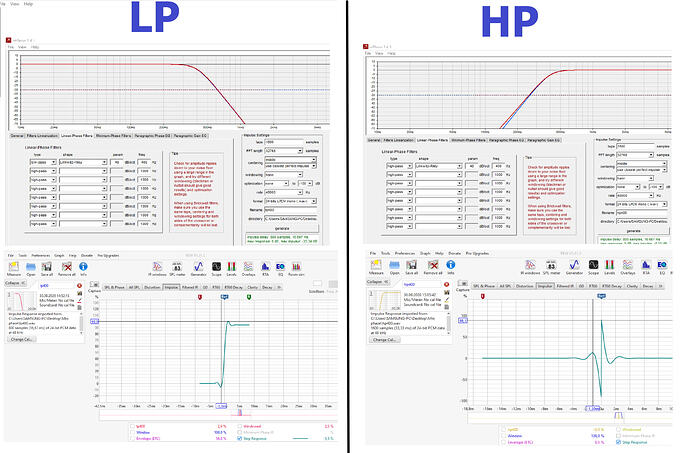The image size is (690, 453).
Task: Select Paragraphic Gain EQ tab in HP rePhase
Action: [543, 140]
